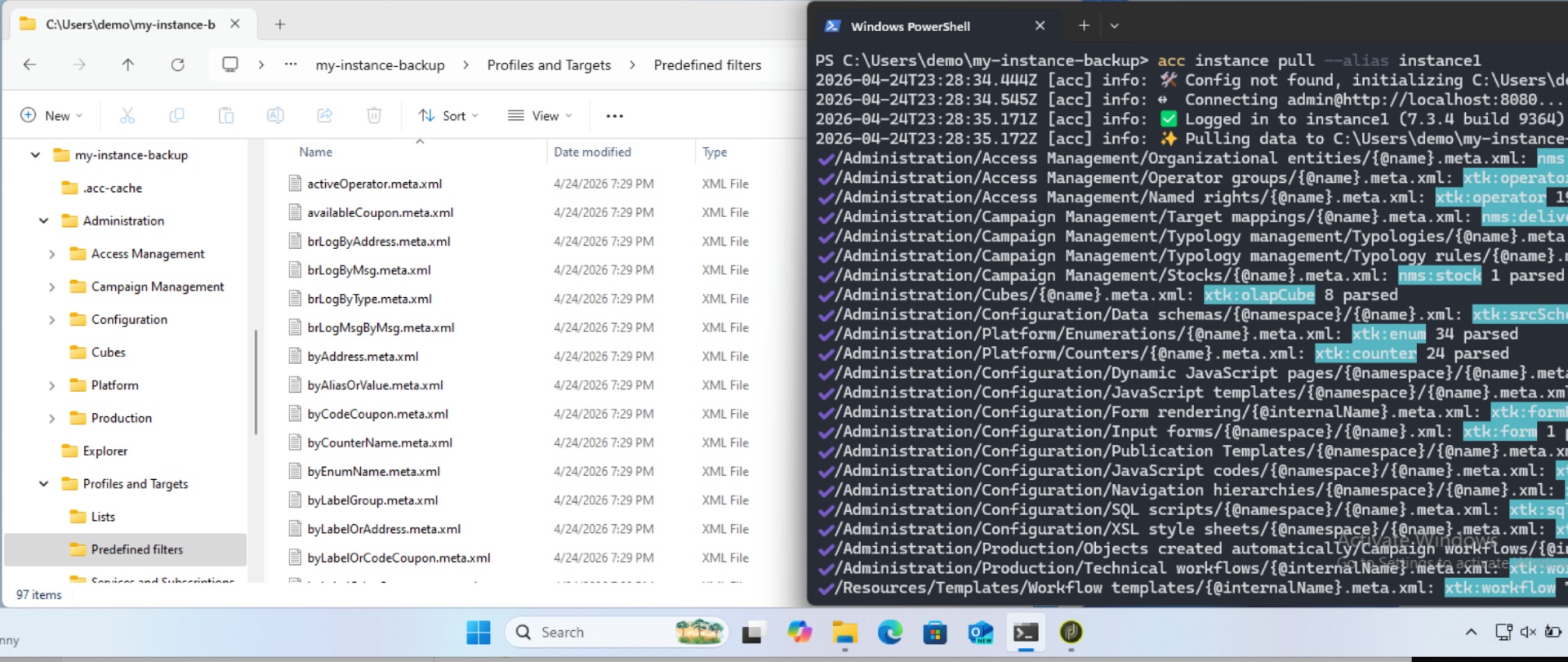Image resolution: width=1568 pixels, height=662 pixels.
Task: Open the View dropdown menu
Action: [540, 116]
